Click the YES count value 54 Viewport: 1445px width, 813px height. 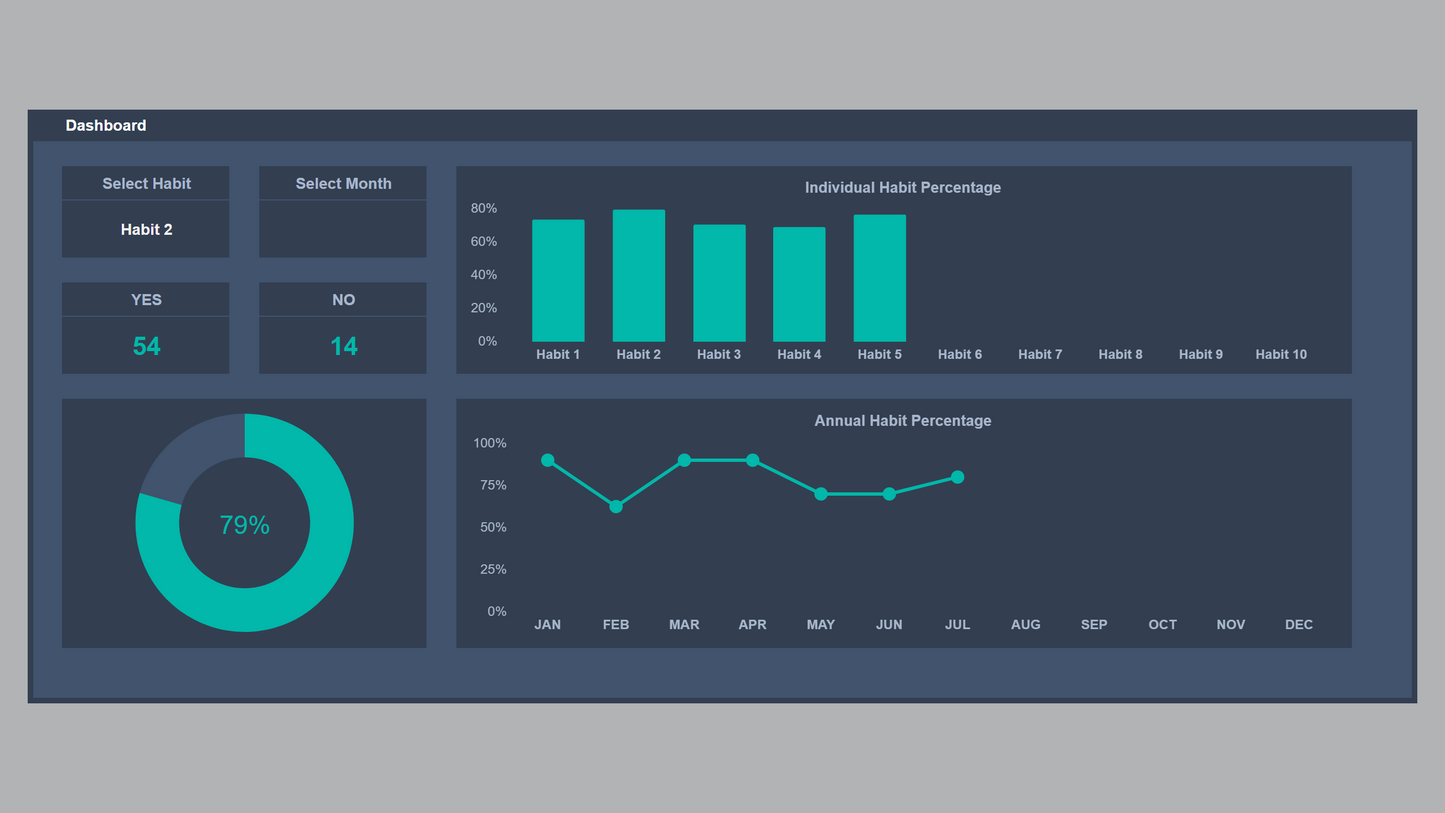[146, 346]
